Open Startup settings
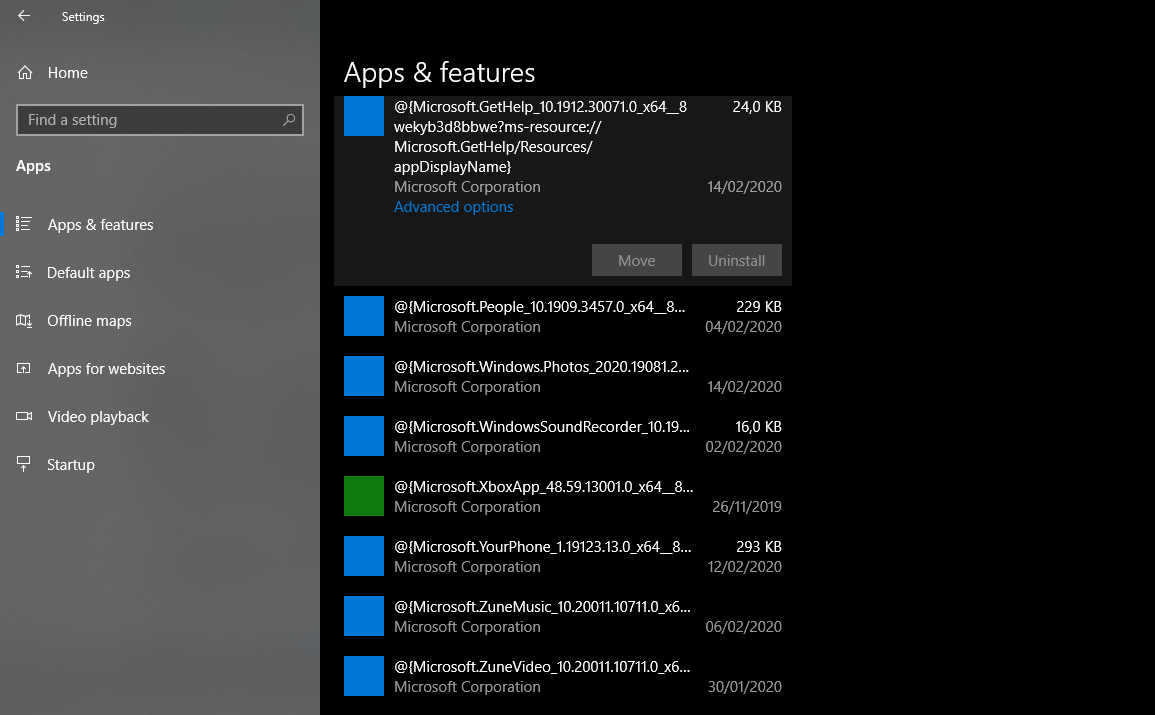This screenshot has height=715, width=1155. (71, 465)
